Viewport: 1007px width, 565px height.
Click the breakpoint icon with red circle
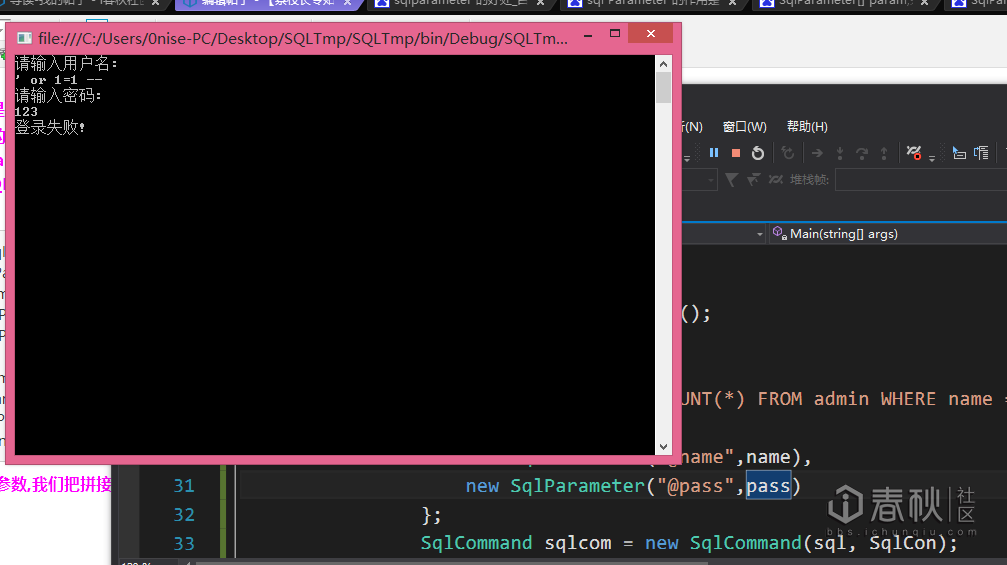coord(913,153)
